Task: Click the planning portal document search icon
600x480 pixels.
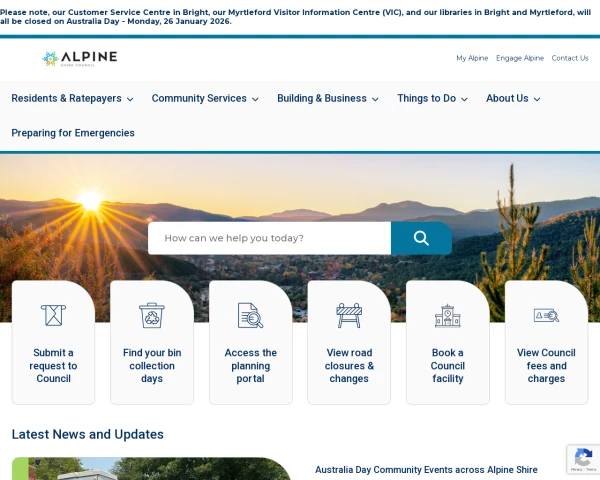Action: [250, 315]
